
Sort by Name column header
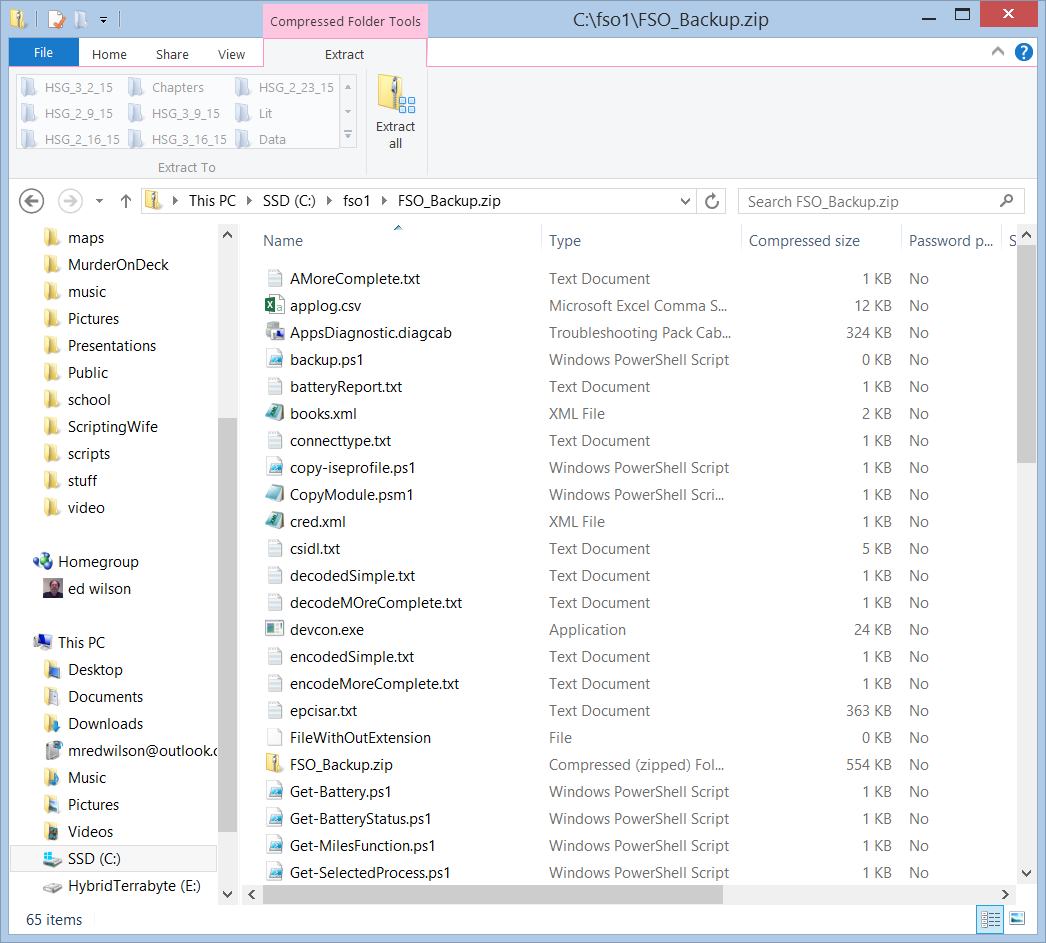(x=283, y=241)
